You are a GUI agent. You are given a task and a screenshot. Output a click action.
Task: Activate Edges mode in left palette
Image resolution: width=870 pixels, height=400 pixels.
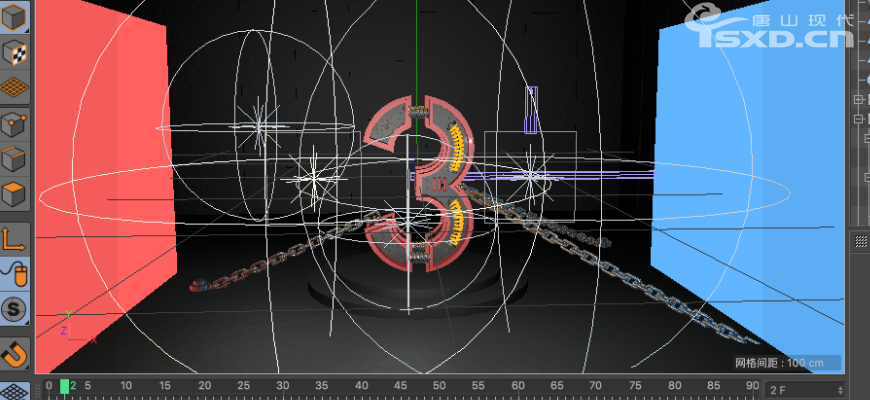(14, 160)
